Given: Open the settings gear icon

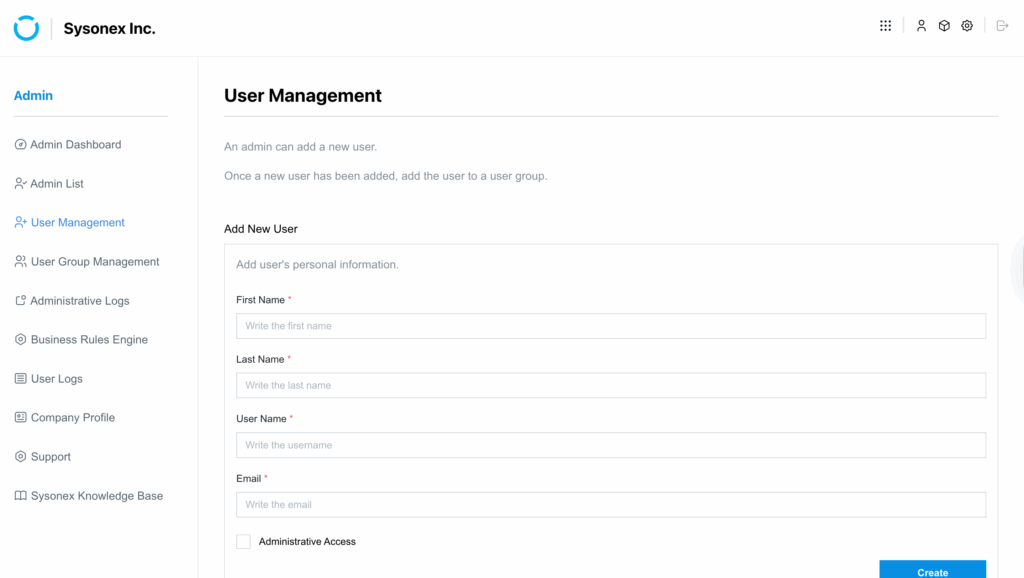Looking at the screenshot, I should tap(967, 26).
